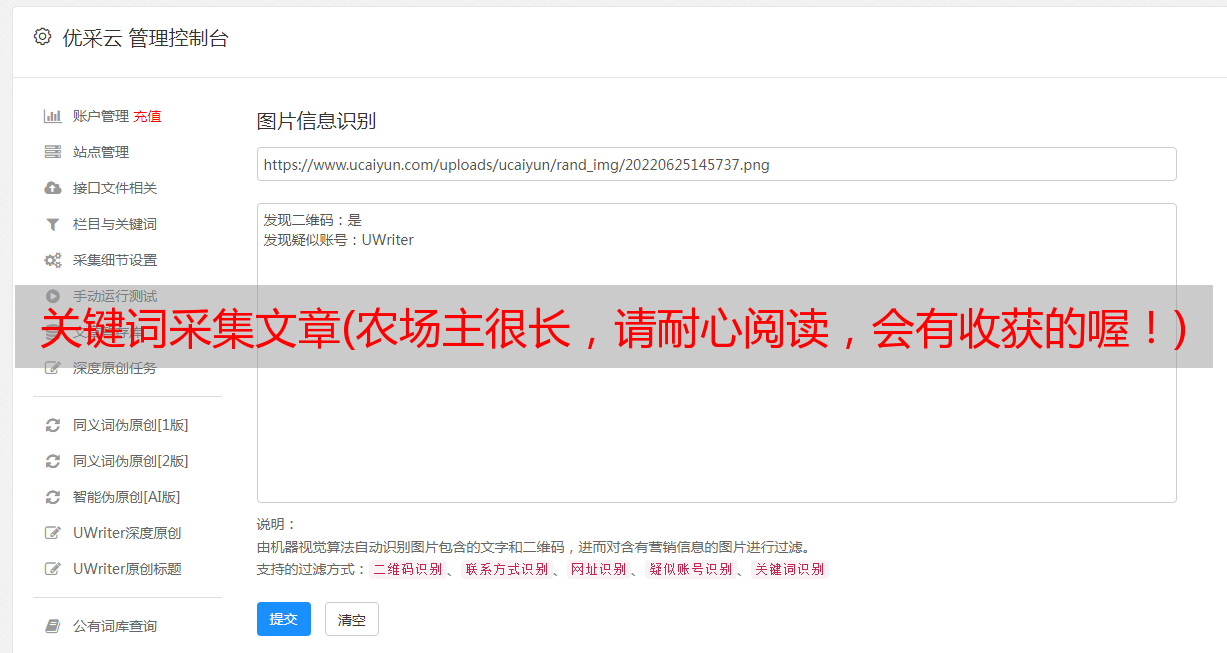
Task: Click the 清空 button
Action: 352,619
